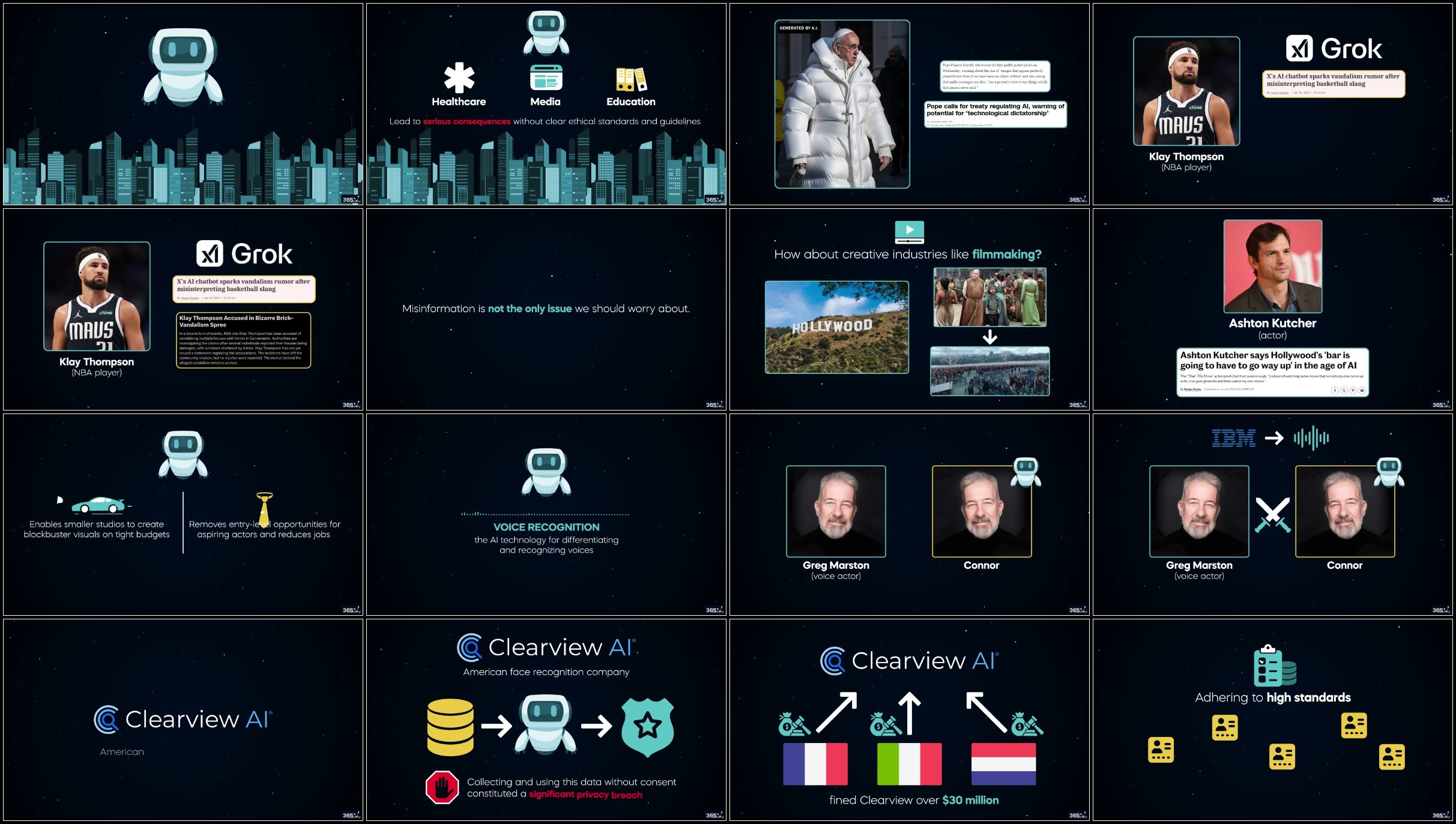Screen dimensions: 1456x824
Task: Click the teal race car icon
Action: click(x=98, y=505)
